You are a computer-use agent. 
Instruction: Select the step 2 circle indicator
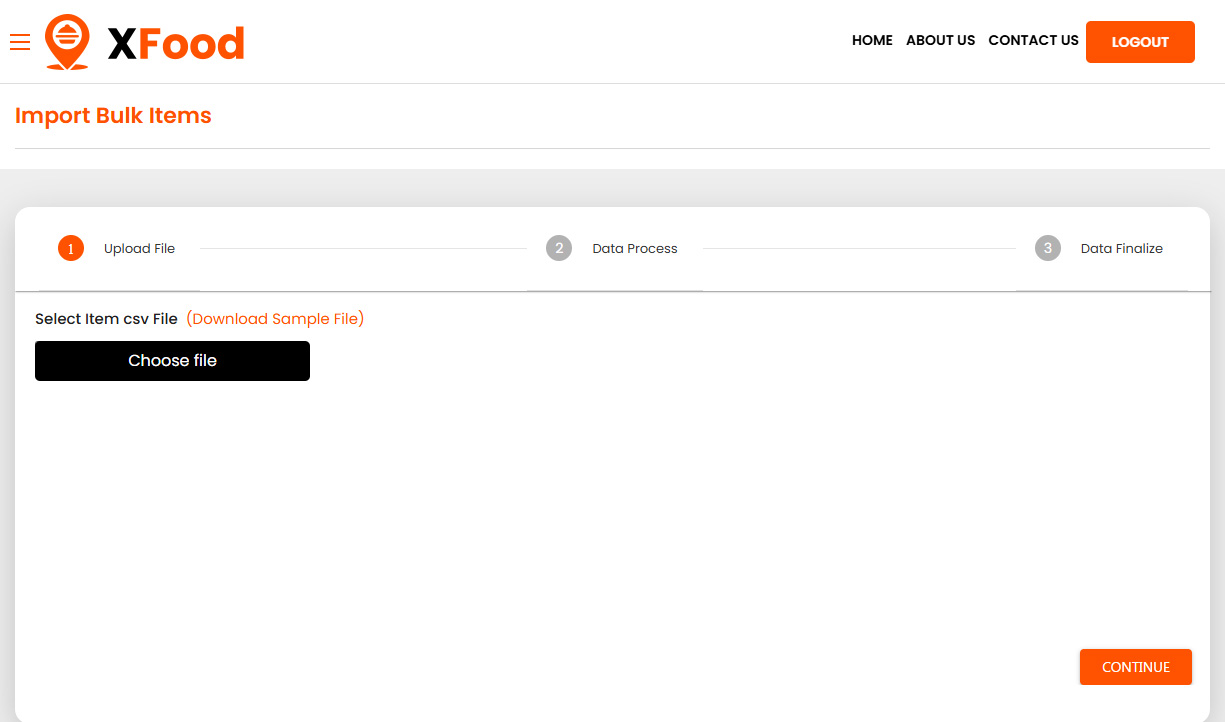[x=559, y=249]
